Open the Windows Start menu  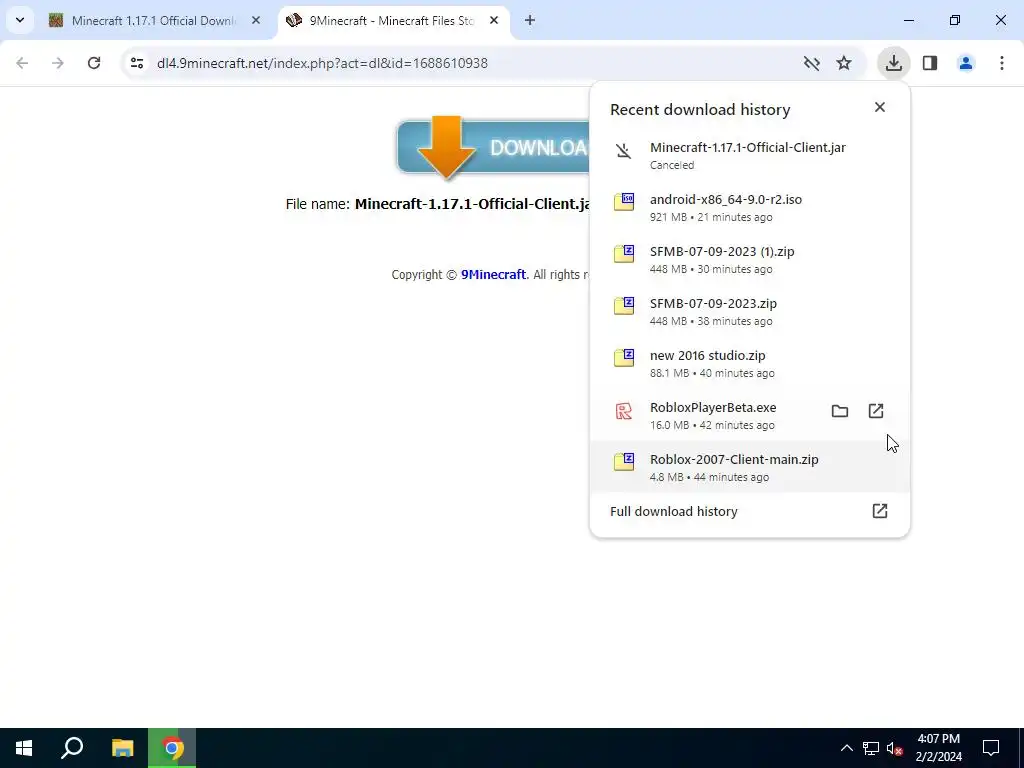tap(24, 748)
